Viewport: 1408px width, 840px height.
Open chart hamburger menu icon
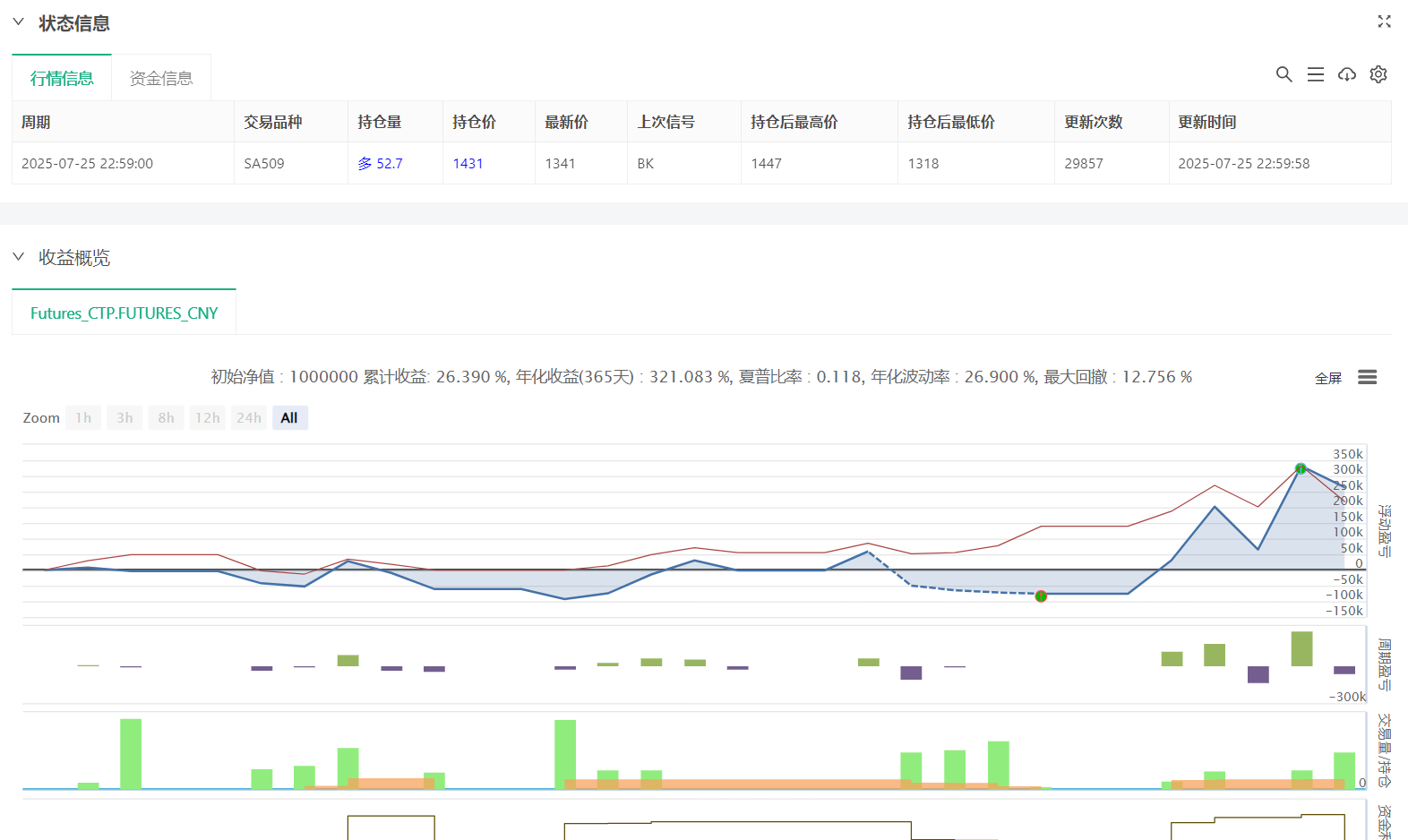click(x=1367, y=377)
